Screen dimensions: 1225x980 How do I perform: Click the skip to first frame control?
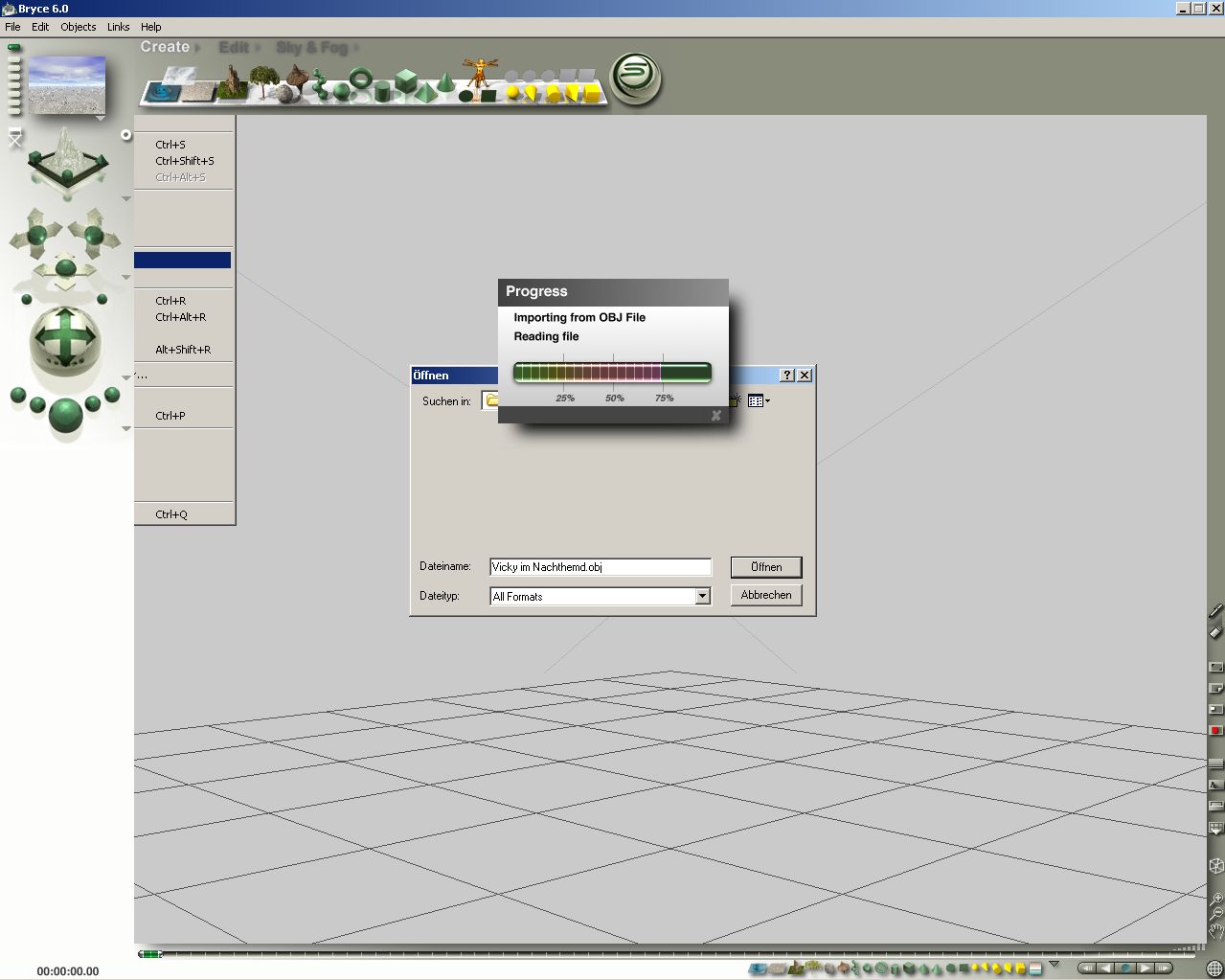click(x=1088, y=968)
